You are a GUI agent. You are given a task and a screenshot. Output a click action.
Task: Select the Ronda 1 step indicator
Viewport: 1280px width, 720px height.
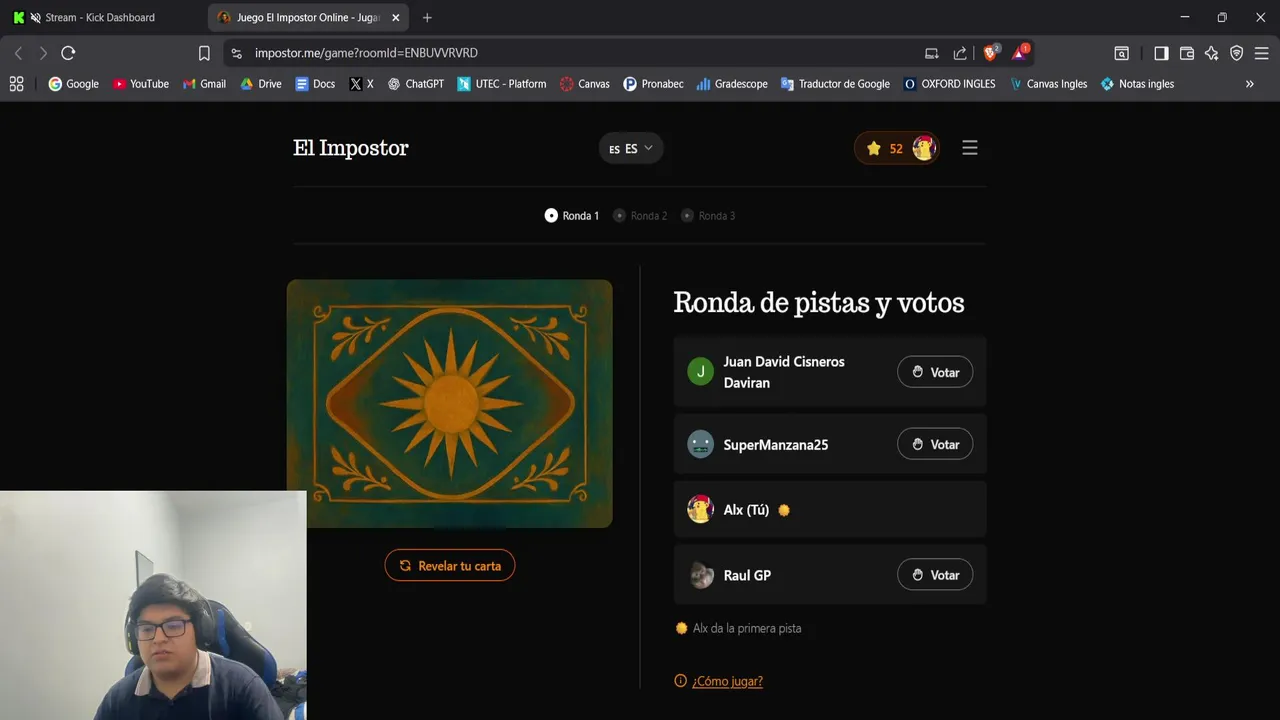tap(572, 216)
